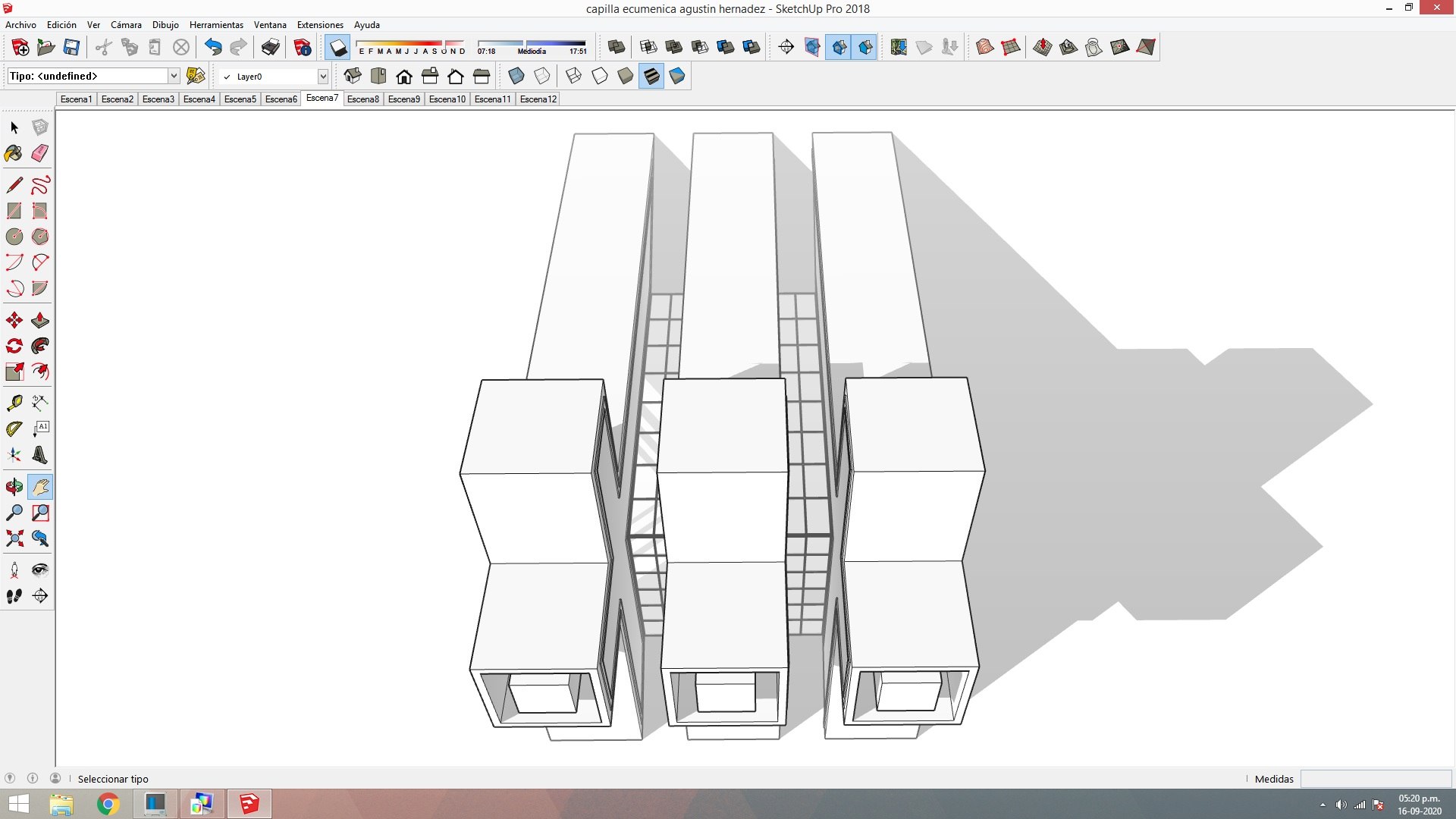Pick the Paint Bucket tool
1456x819 pixels.
click(14, 153)
